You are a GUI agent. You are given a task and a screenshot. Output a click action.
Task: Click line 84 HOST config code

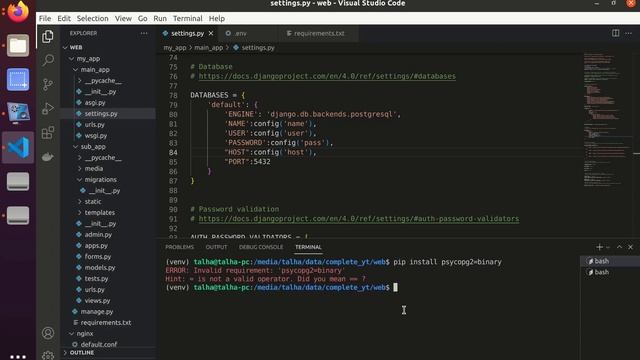(270, 152)
